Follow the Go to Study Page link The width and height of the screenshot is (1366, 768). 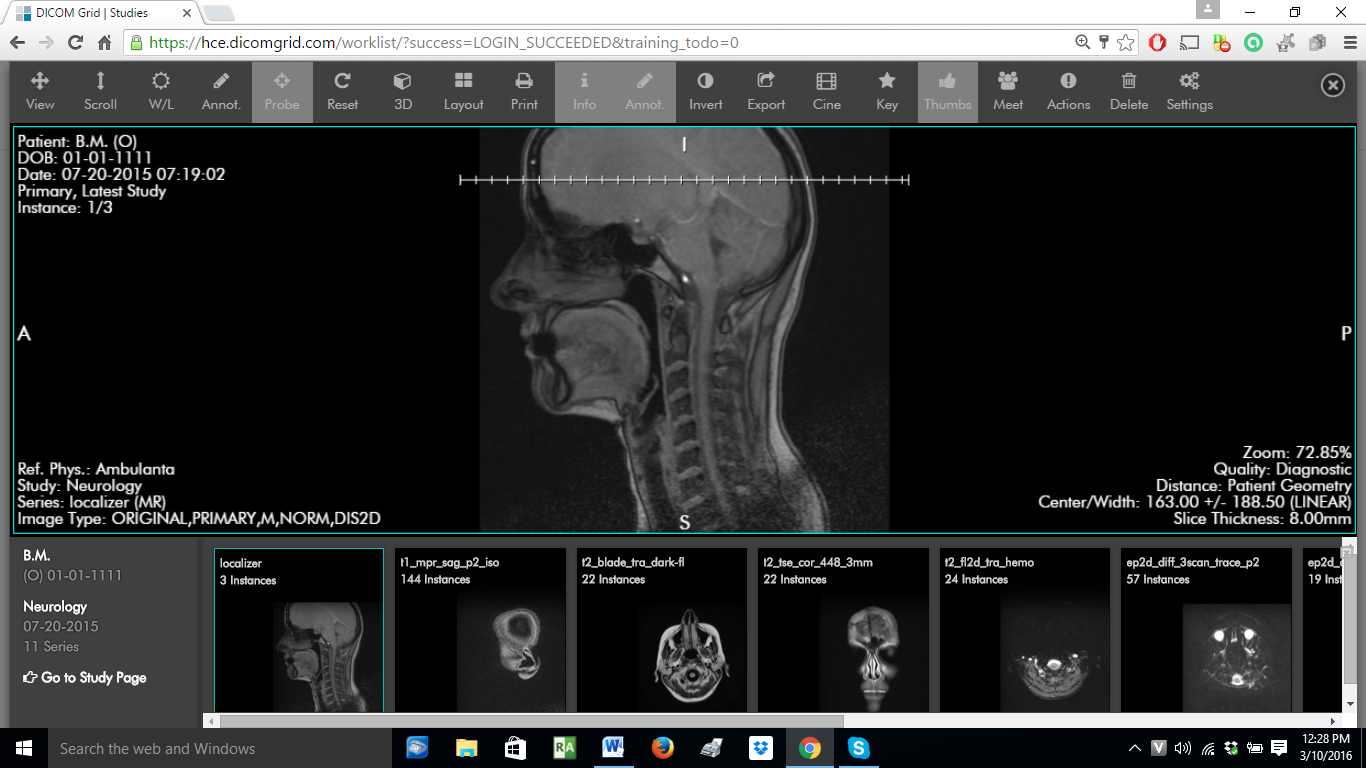click(85, 678)
